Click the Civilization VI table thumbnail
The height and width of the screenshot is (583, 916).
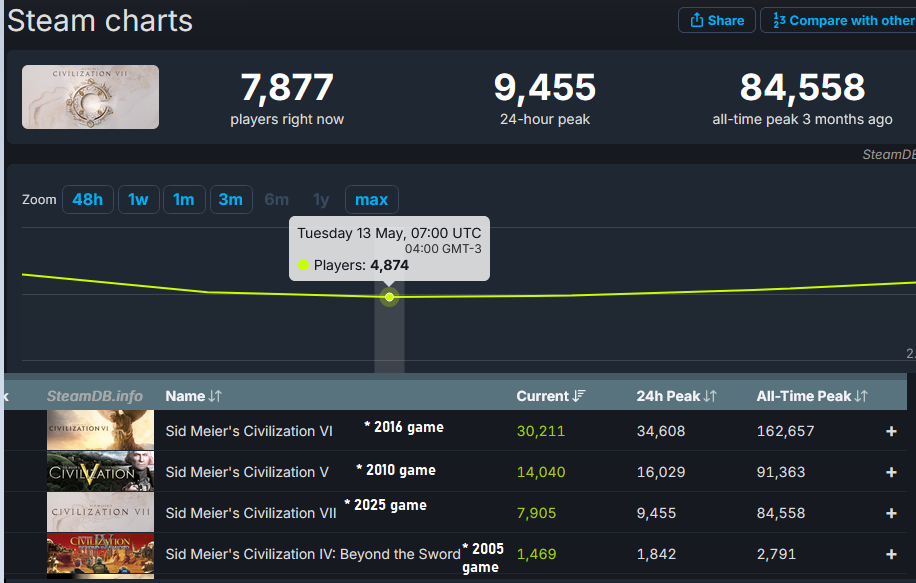[100, 430]
